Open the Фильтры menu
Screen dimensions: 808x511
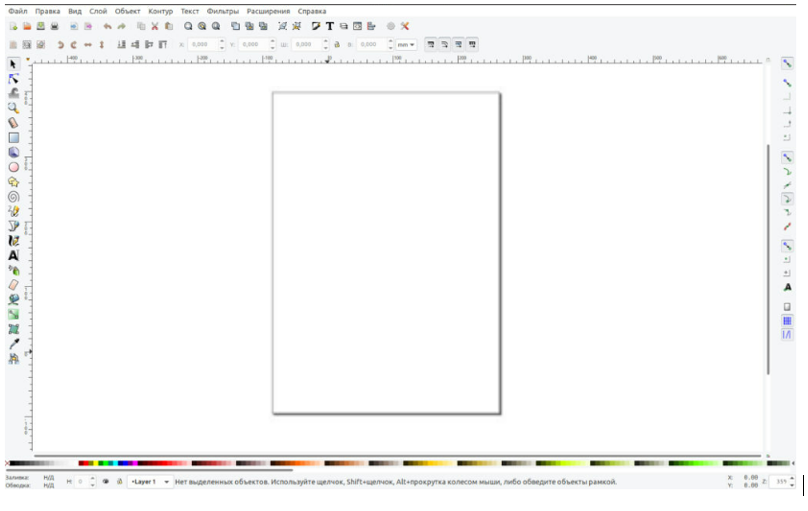point(223,11)
